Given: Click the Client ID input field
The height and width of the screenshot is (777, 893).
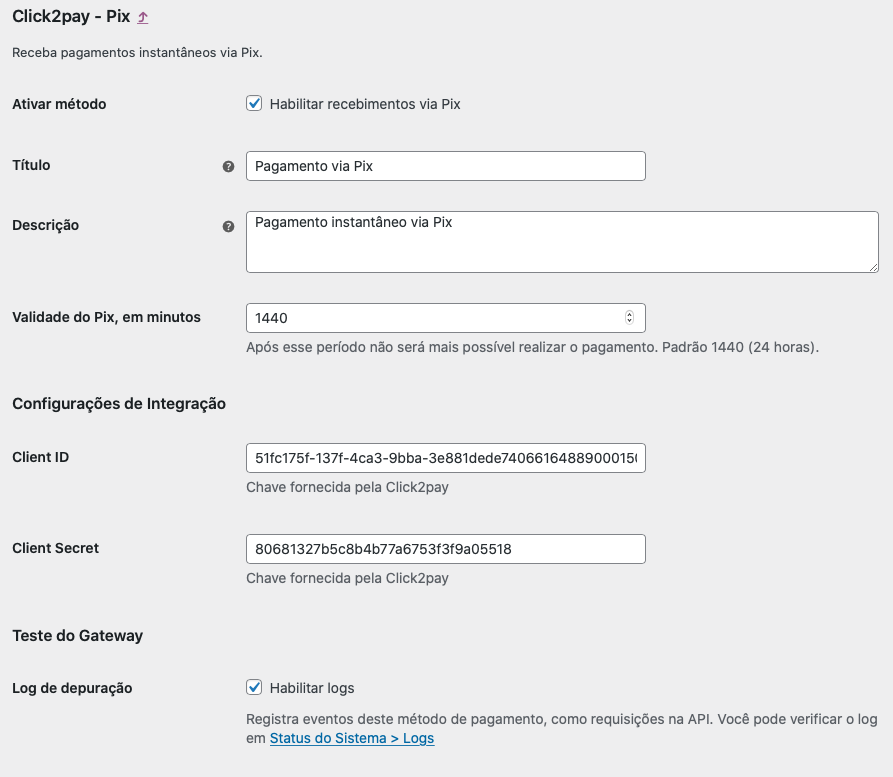Looking at the screenshot, I should (445, 457).
